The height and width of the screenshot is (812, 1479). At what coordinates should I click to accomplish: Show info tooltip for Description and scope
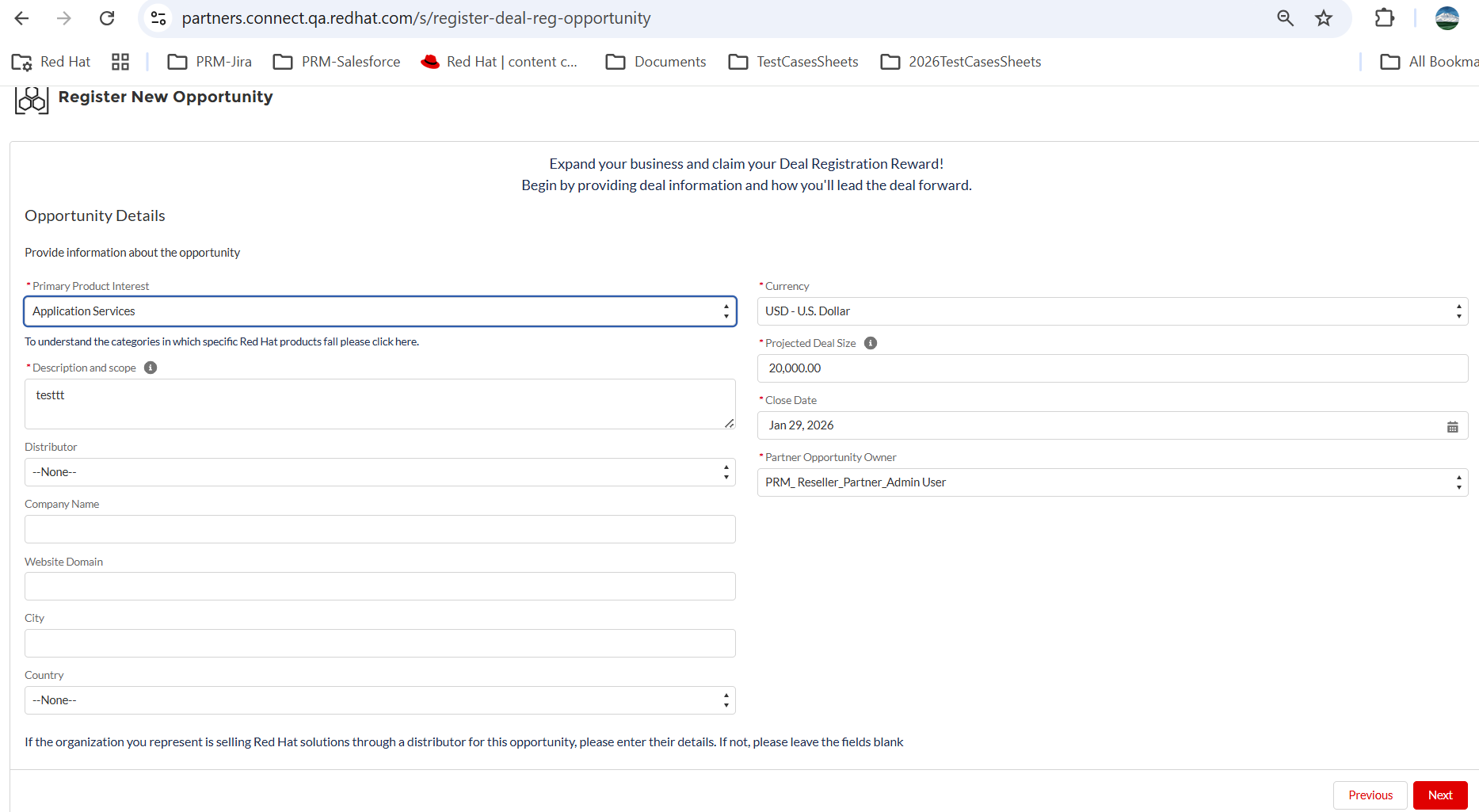tap(151, 368)
